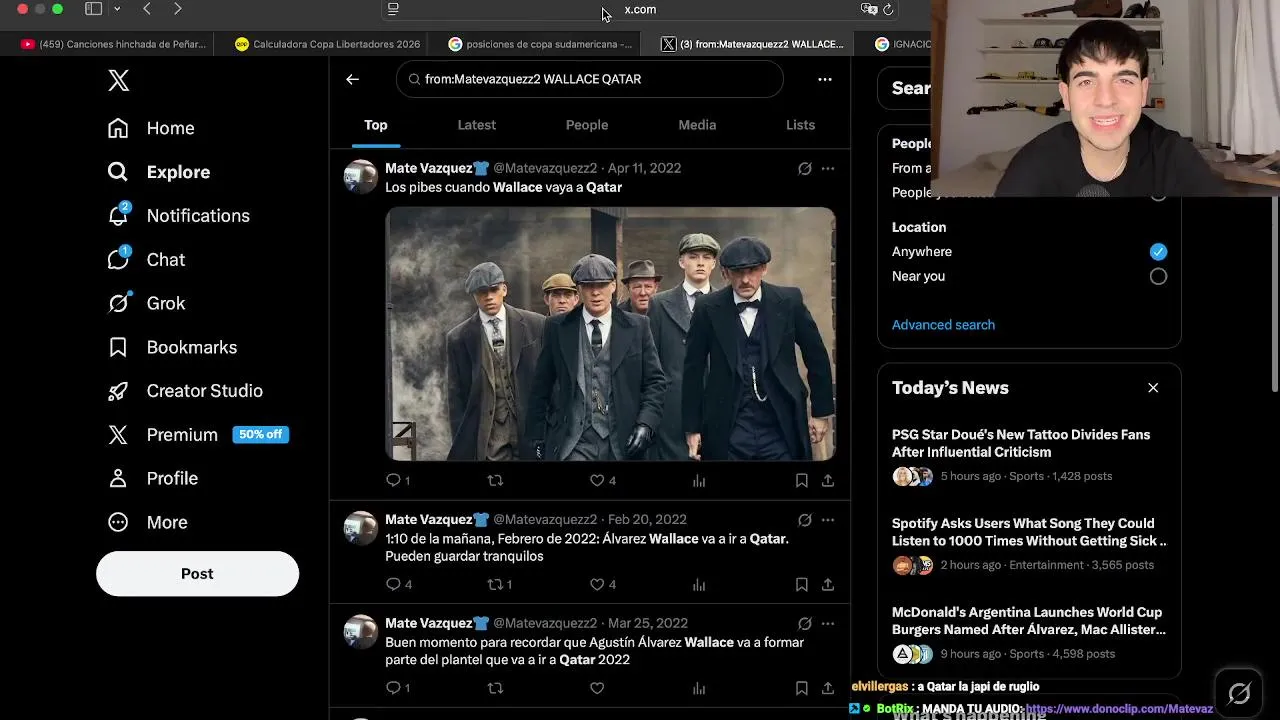Switch to the Lists tab
This screenshot has height=720, width=1280.
[800, 125]
